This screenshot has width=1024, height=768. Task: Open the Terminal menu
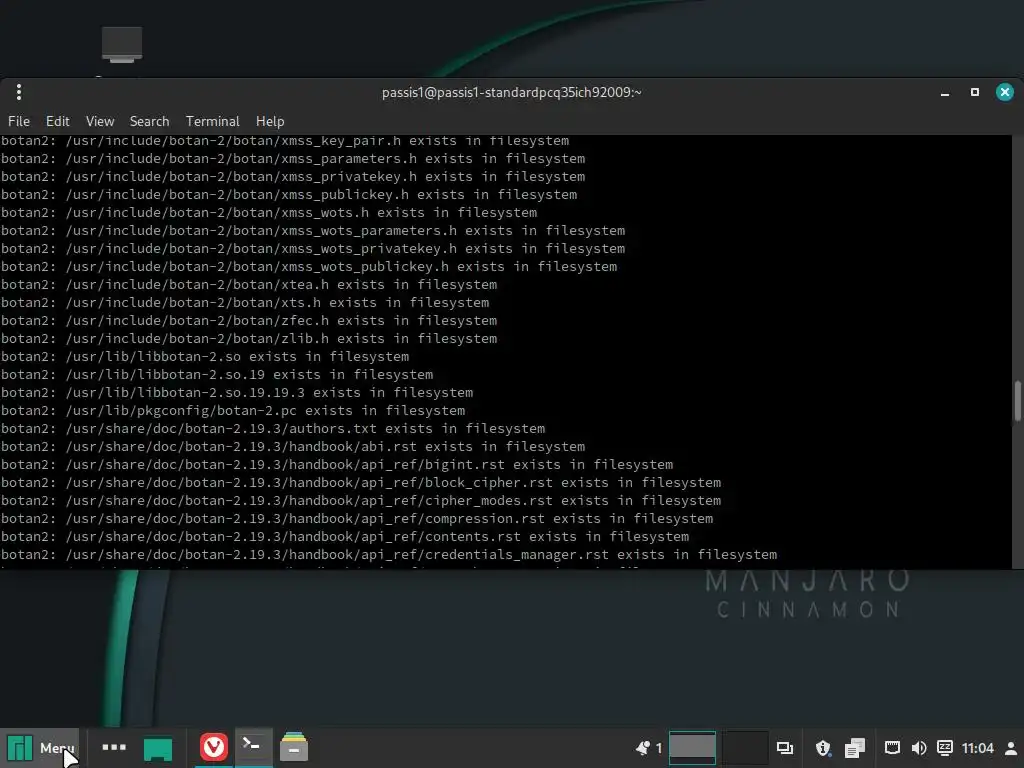pyautogui.click(x=213, y=121)
